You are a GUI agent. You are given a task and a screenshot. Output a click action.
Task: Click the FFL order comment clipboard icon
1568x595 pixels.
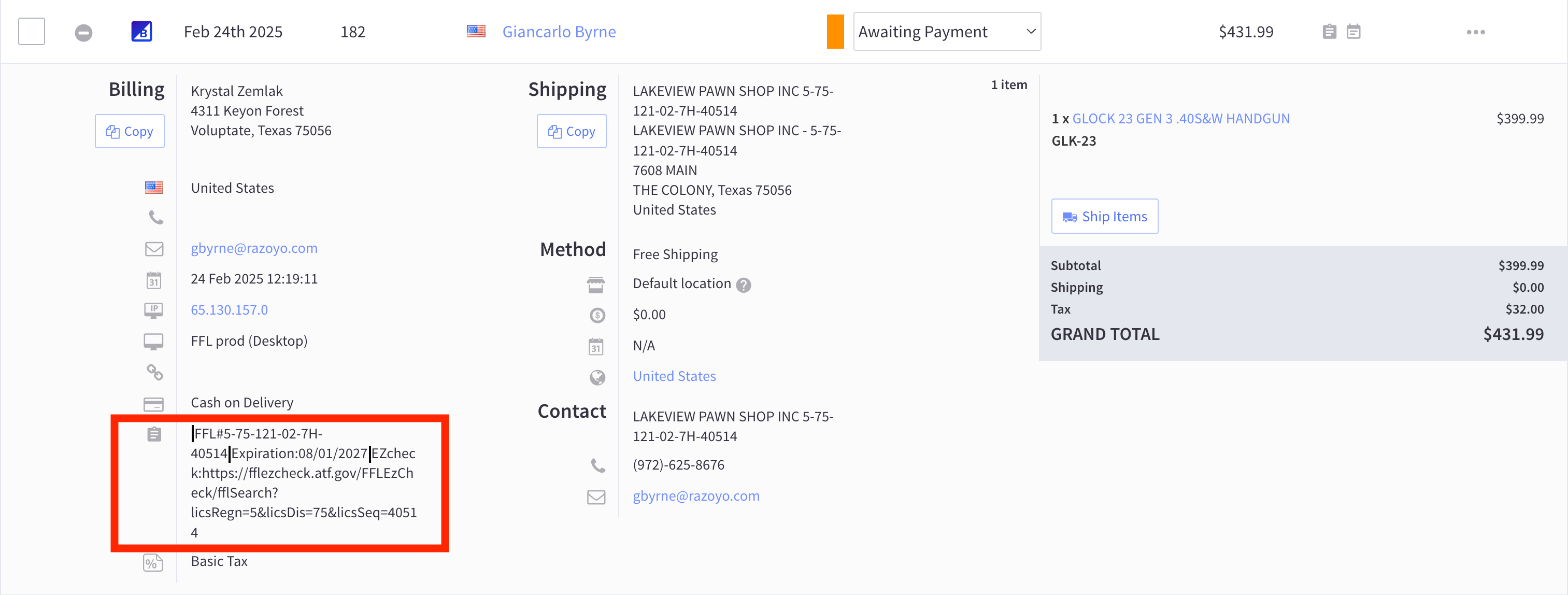154,434
